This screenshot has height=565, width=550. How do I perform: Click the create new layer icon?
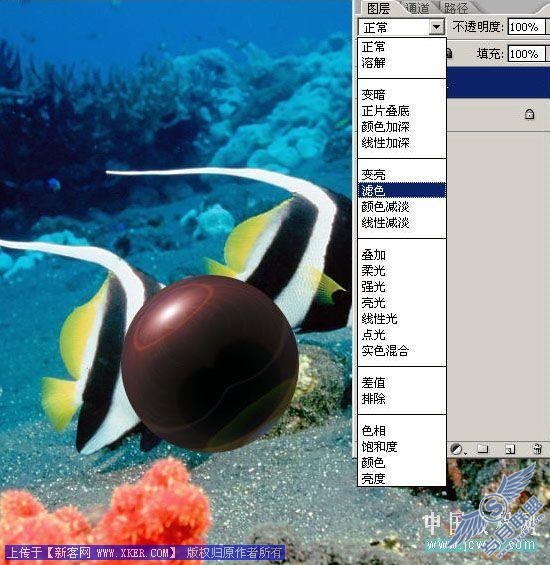pyautogui.click(x=510, y=449)
